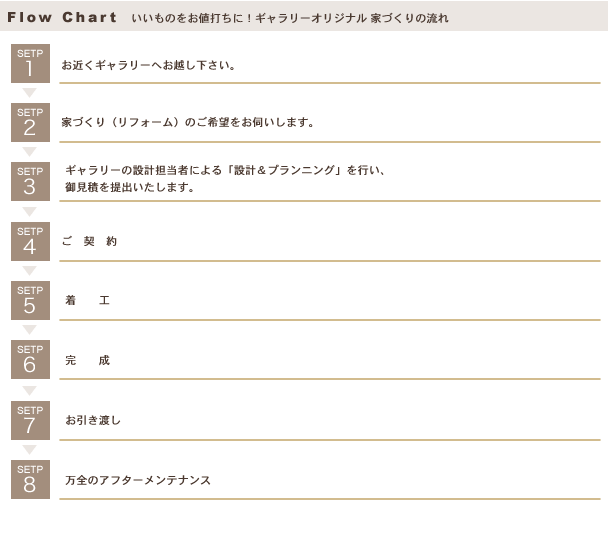Click the text お近くギャラリーへお越し下さい
Screen dimensions: 610x550
tap(148, 65)
